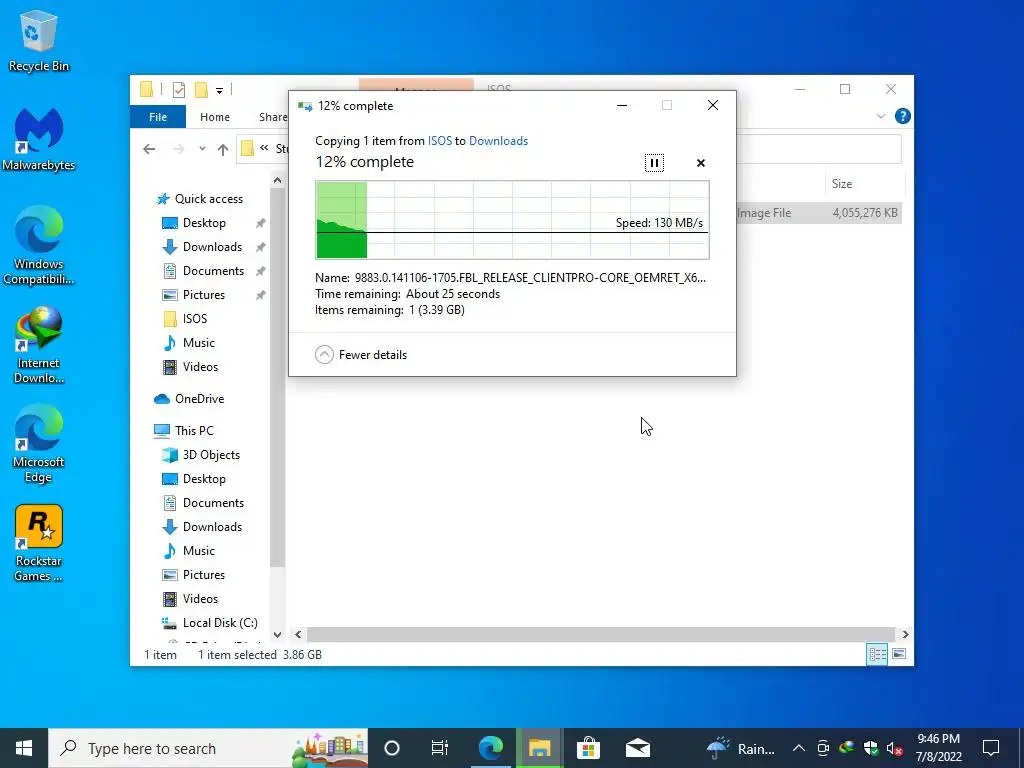Select the 4,055,276 KB file size cell
Viewport: 1024px width, 768px height.
[865, 213]
